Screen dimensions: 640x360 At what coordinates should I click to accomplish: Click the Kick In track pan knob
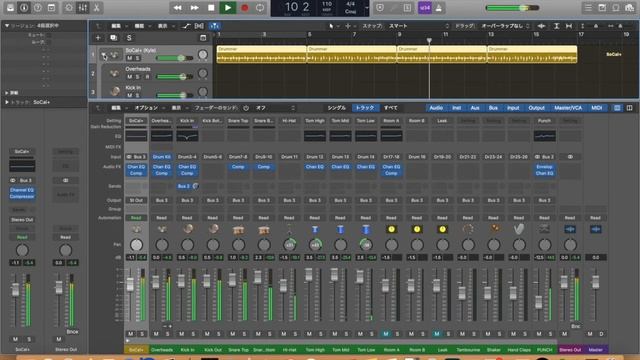coord(202,91)
